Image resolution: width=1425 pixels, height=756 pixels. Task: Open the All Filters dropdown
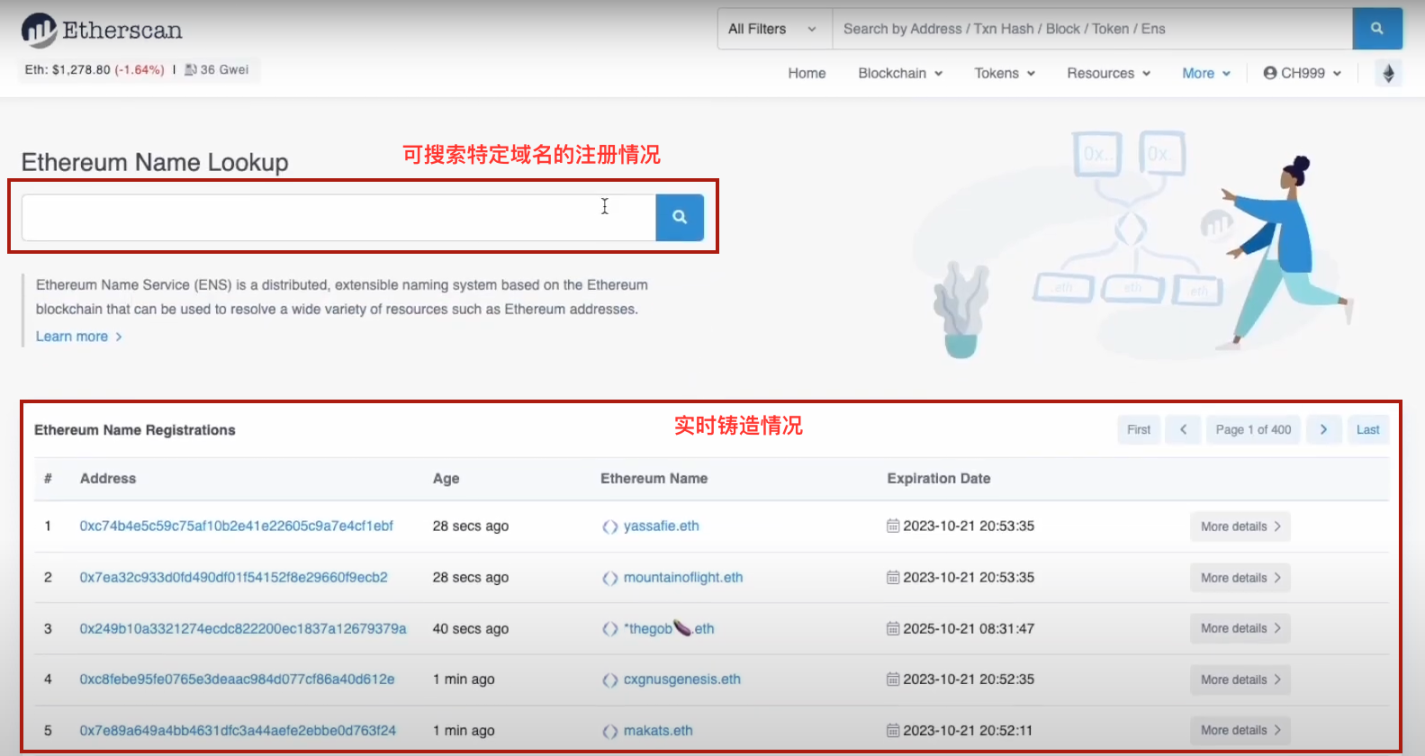pos(774,29)
